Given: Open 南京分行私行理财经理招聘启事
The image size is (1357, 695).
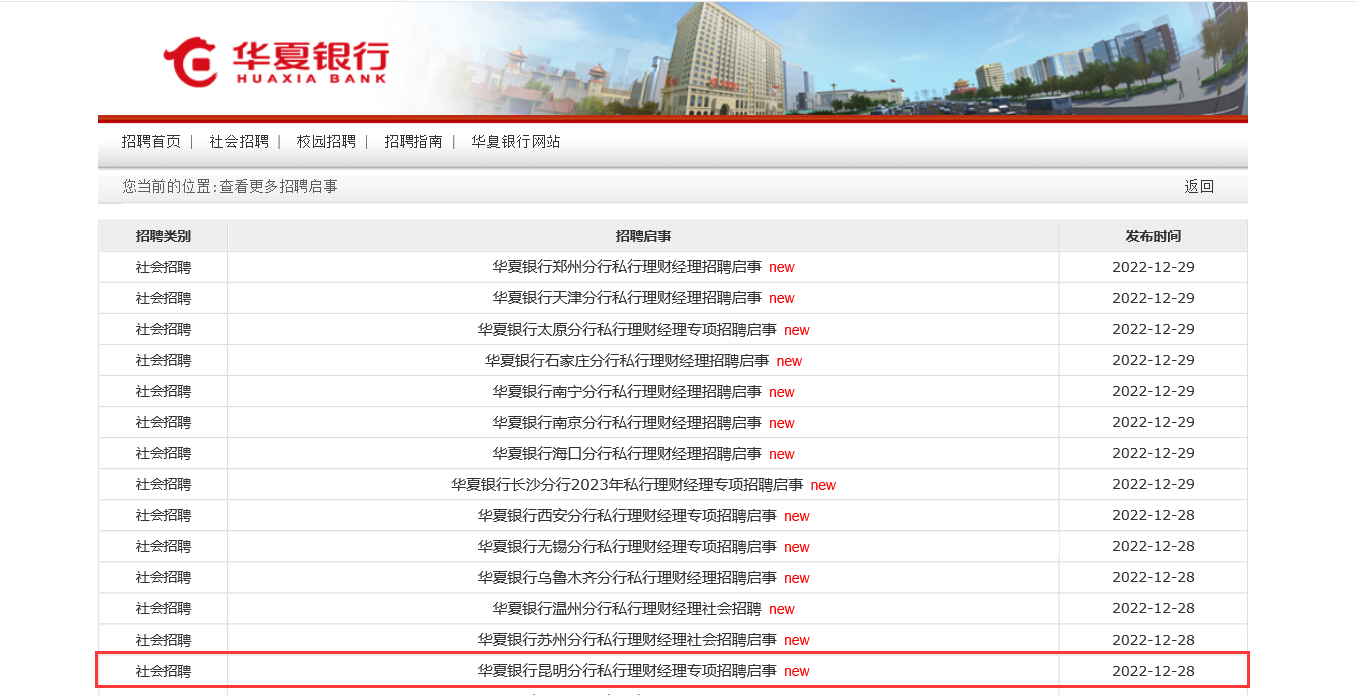Looking at the screenshot, I should 627,422.
